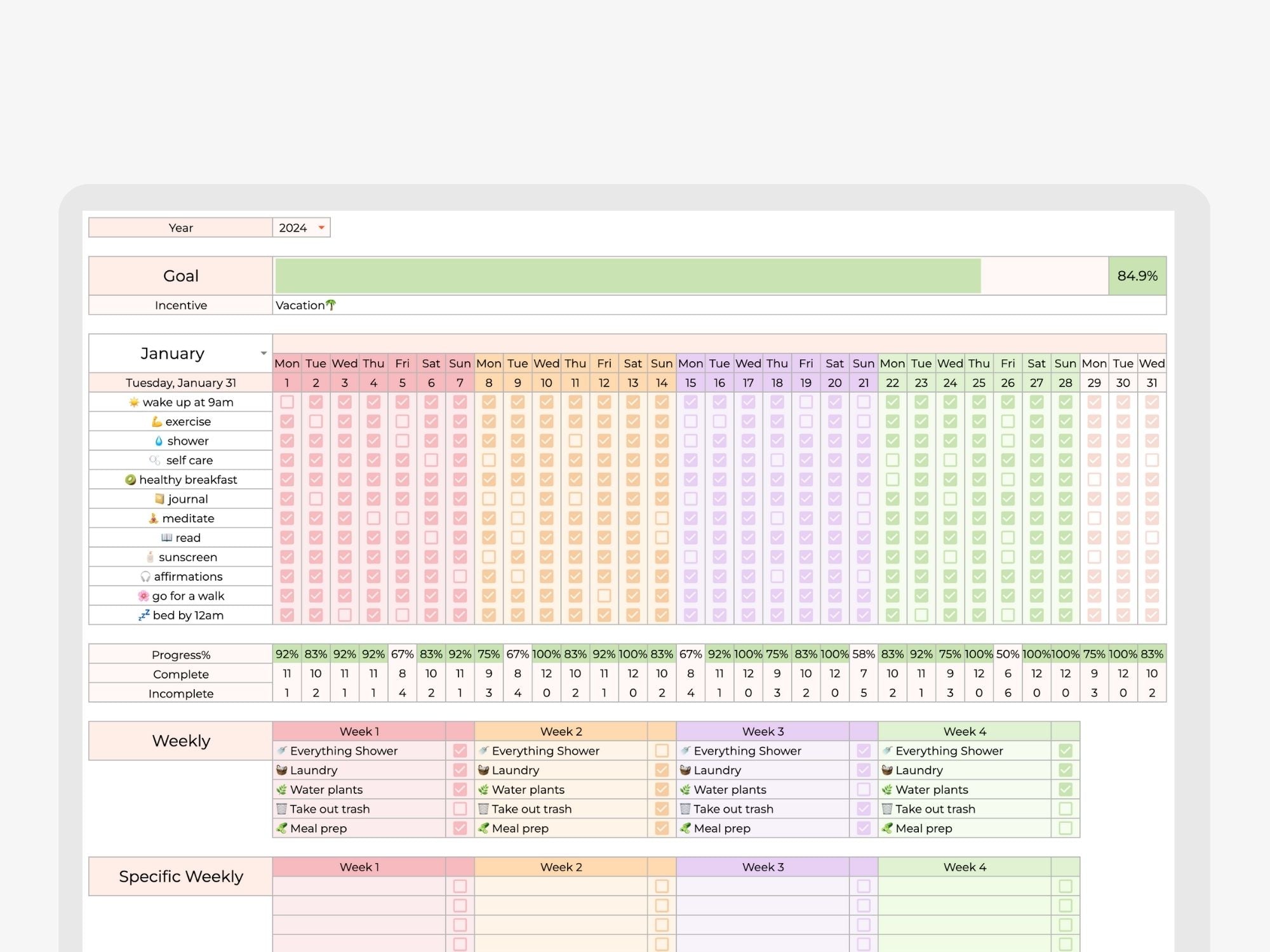Image resolution: width=1270 pixels, height=952 pixels.
Task: Click the sun icon beside wake up at 9am
Action: pyautogui.click(x=133, y=402)
